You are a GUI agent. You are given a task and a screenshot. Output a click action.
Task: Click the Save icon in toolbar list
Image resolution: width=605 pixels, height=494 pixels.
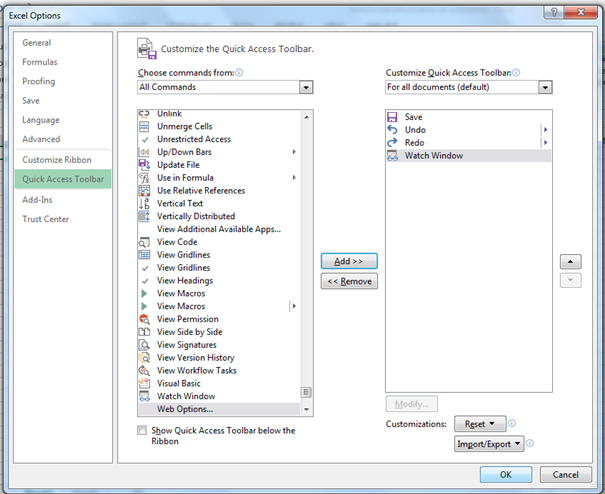click(392, 117)
